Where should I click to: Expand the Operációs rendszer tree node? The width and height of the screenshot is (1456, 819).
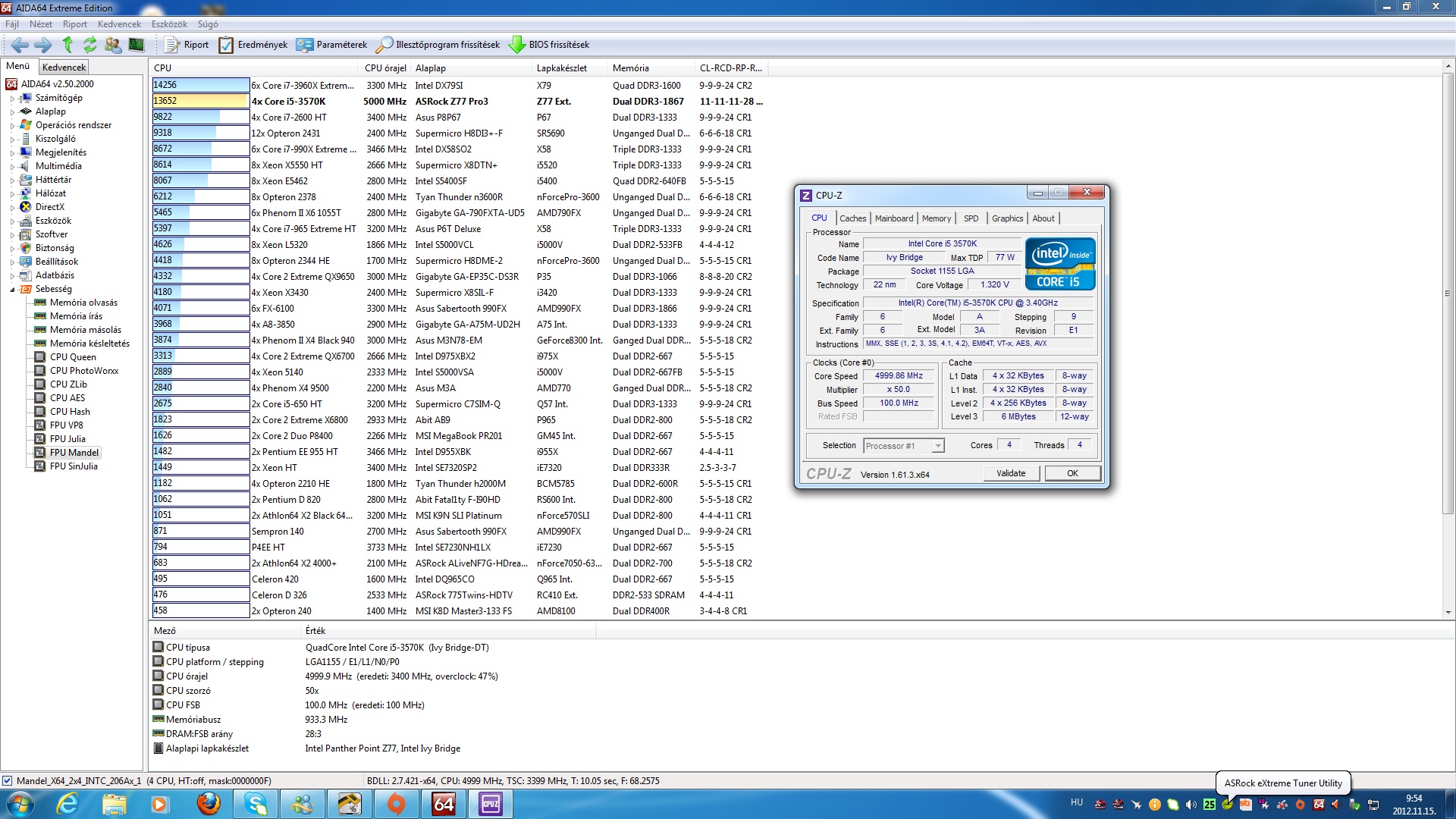(x=12, y=126)
